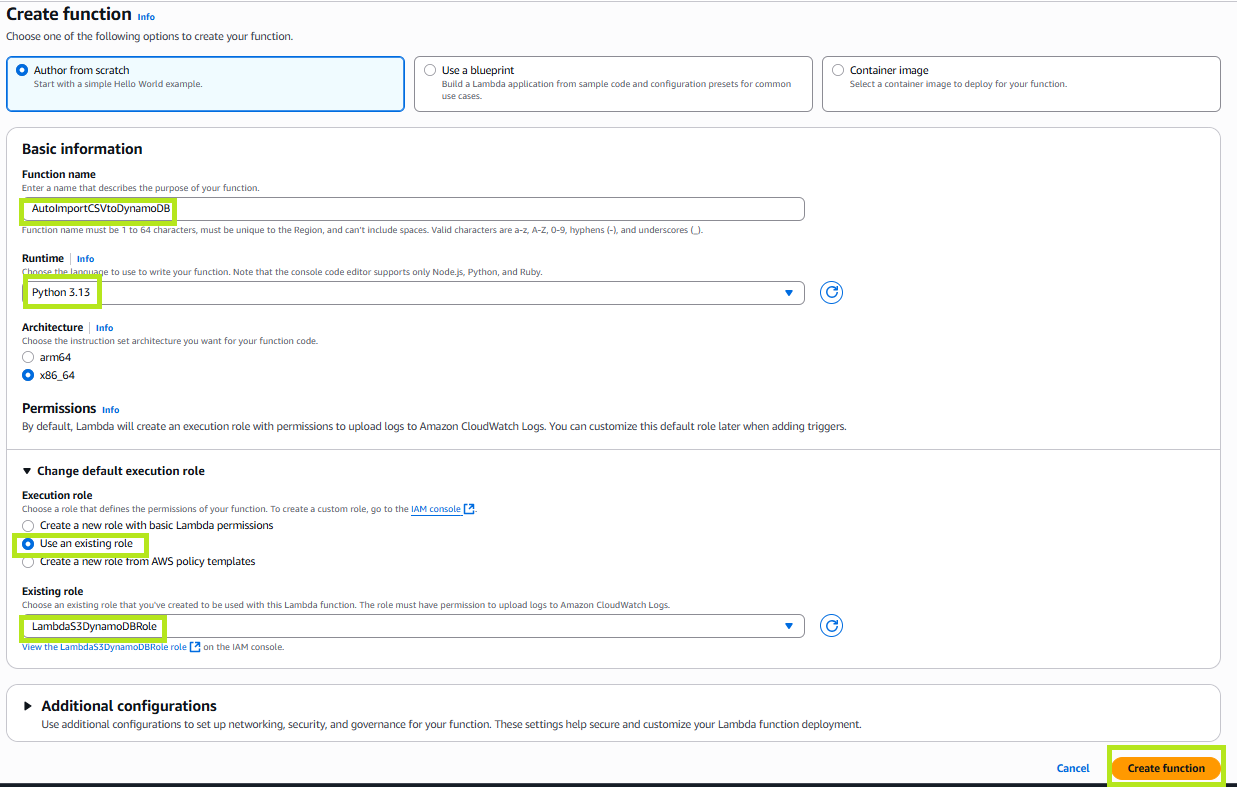Click the refresh icon beside Existing role
Image resolution: width=1237 pixels, height=787 pixels.
831,626
